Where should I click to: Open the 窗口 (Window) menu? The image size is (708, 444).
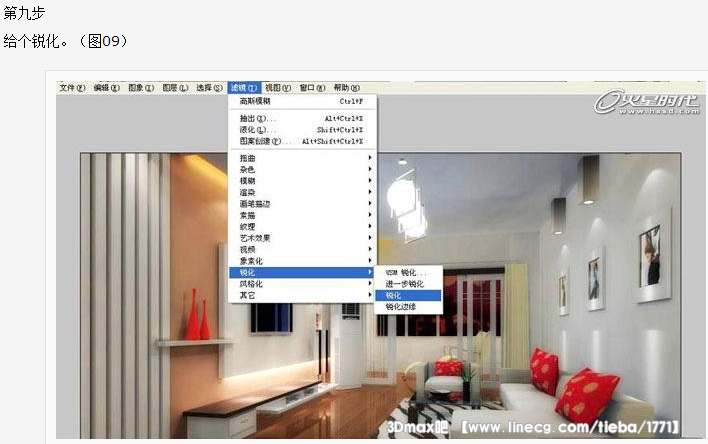pyautogui.click(x=312, y=88)
